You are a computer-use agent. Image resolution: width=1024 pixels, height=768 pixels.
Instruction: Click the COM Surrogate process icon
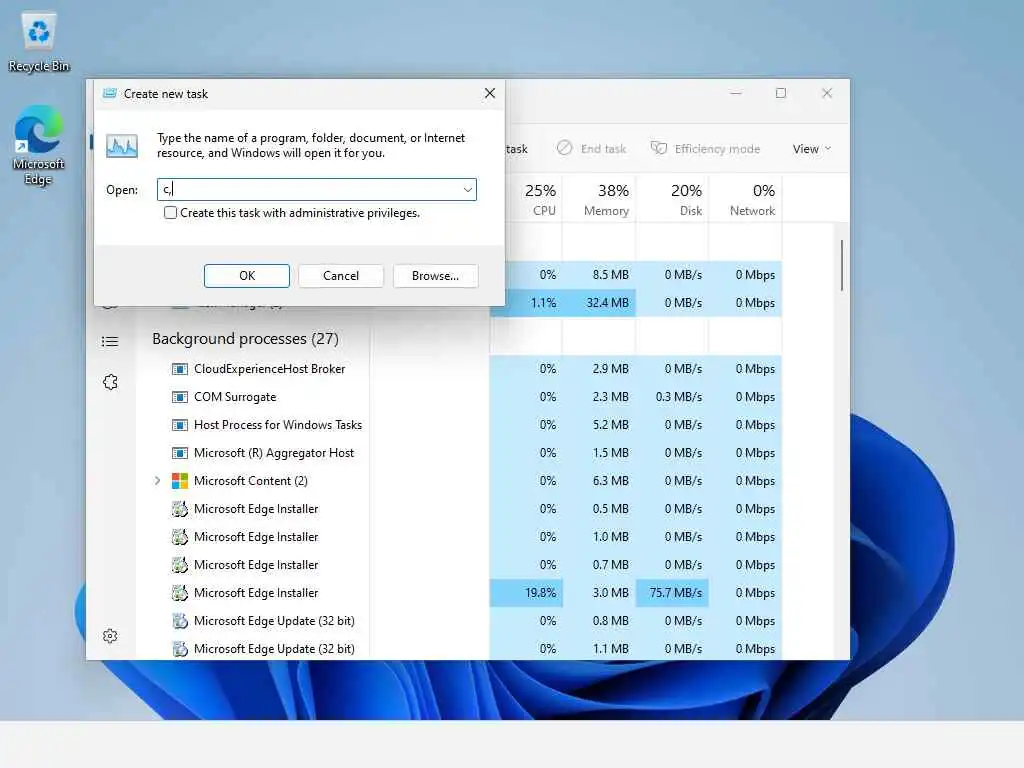point(180,397)
